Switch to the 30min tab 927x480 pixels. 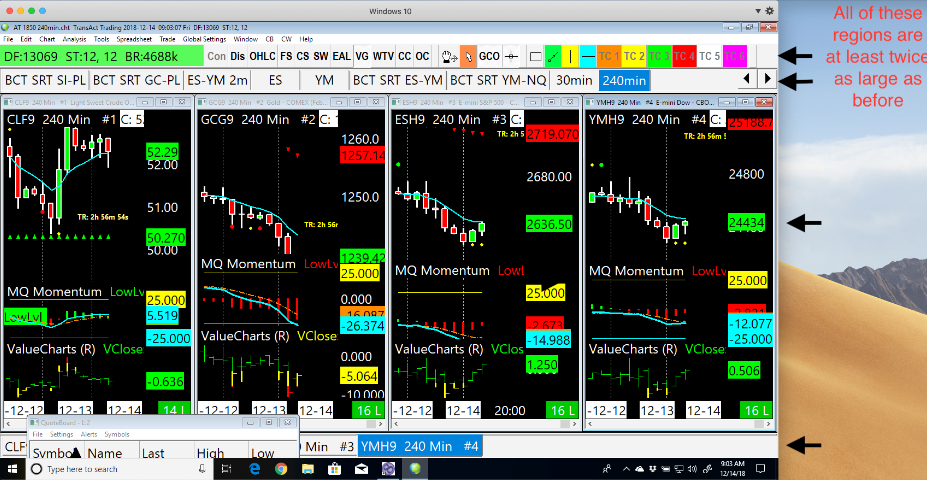coord(574,79)
